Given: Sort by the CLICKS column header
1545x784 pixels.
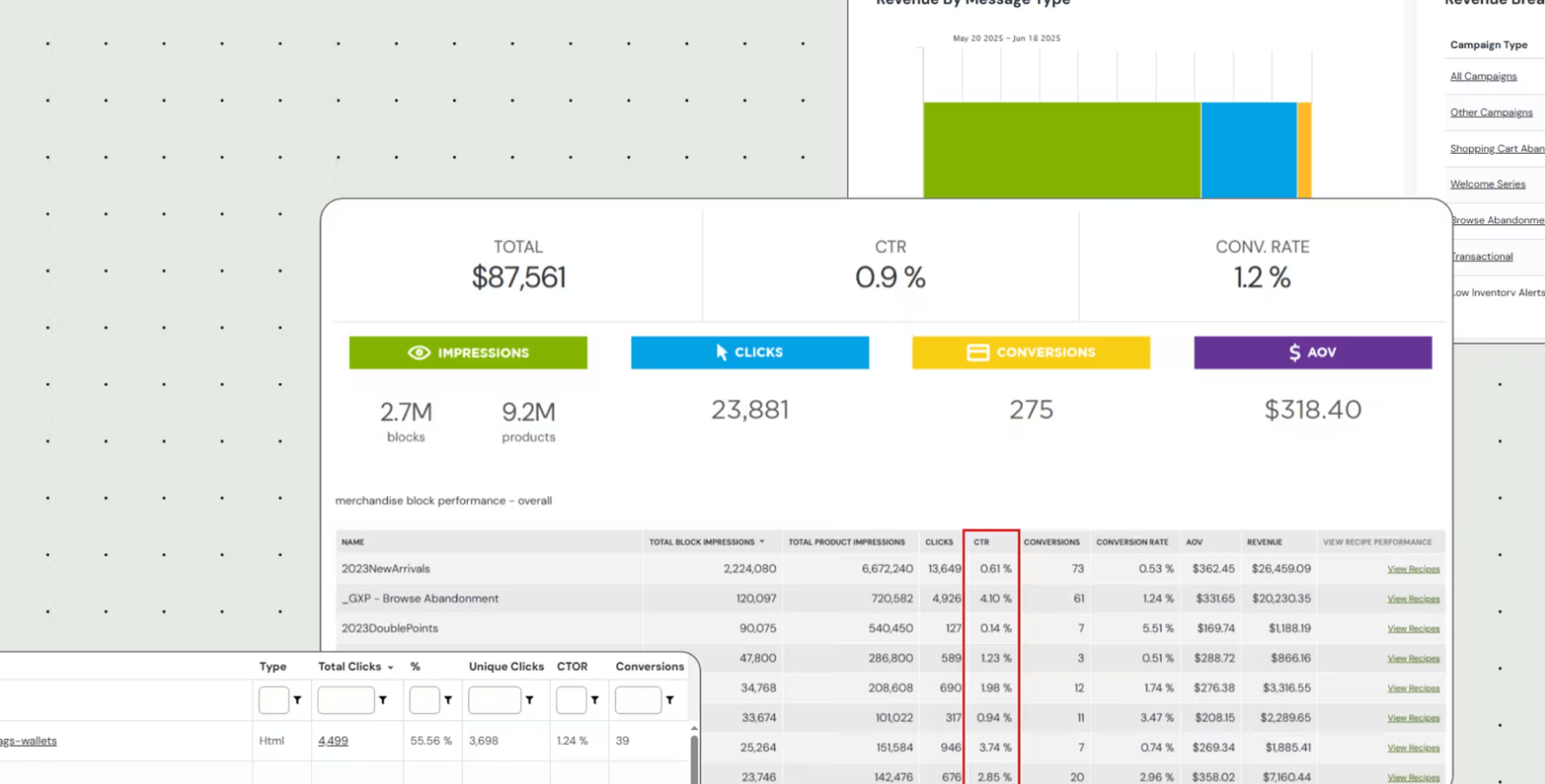Looking at the screenshot, I should click(x=939, y=543).
